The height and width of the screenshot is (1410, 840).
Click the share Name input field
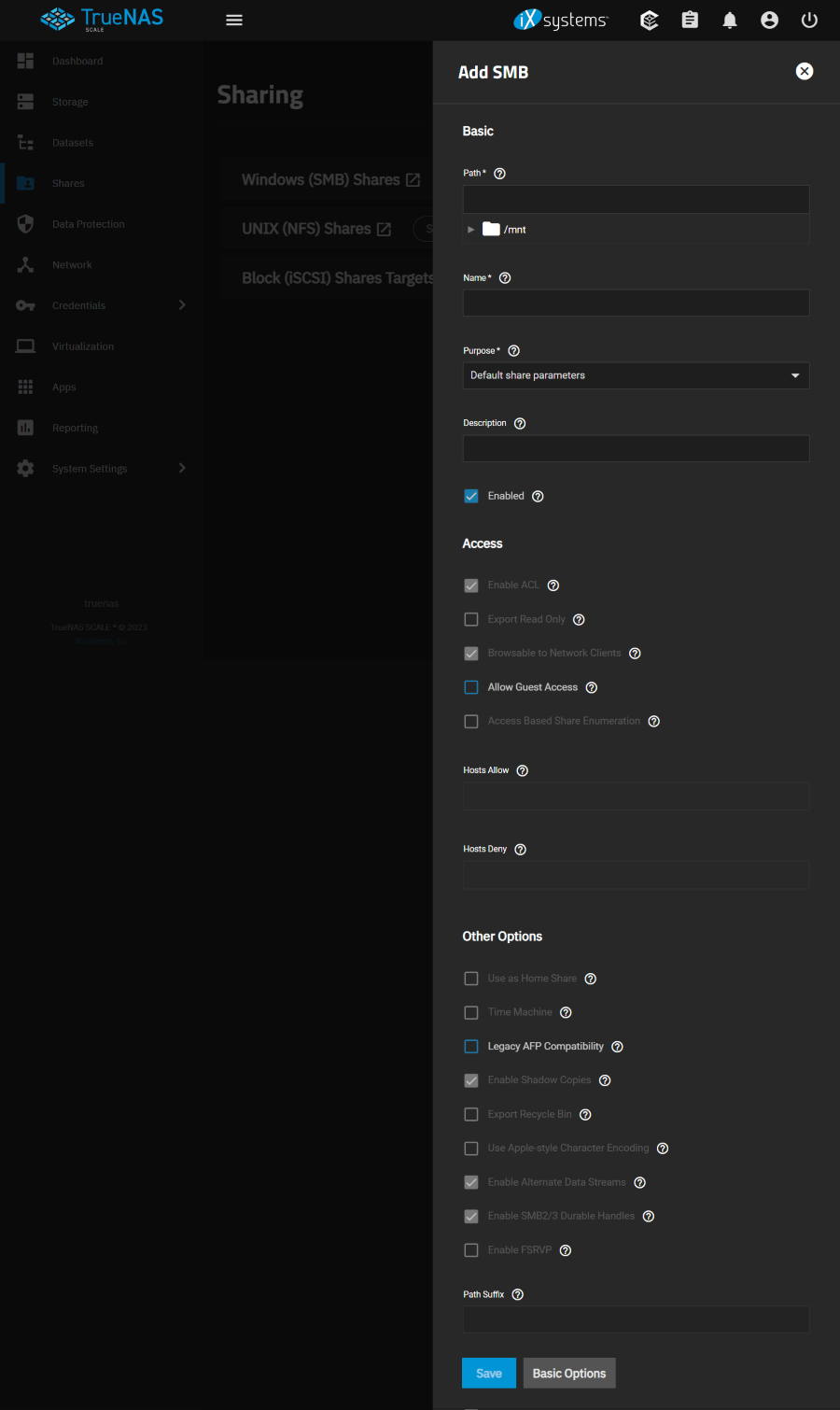636,303
